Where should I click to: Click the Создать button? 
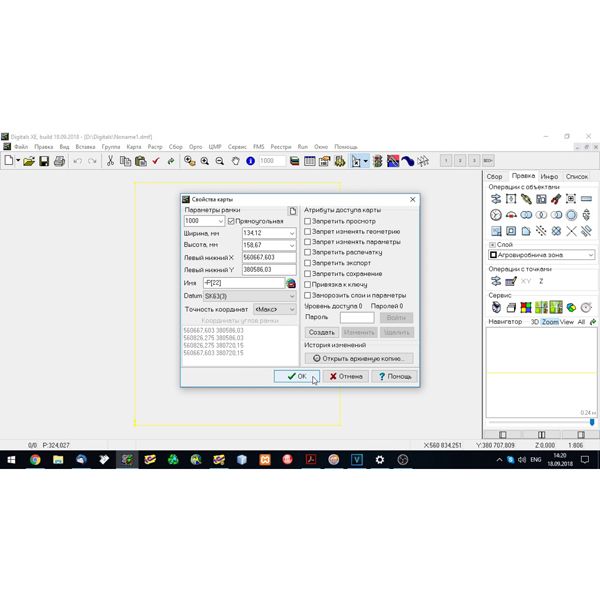pyautogui.click(x=321, y=332)
